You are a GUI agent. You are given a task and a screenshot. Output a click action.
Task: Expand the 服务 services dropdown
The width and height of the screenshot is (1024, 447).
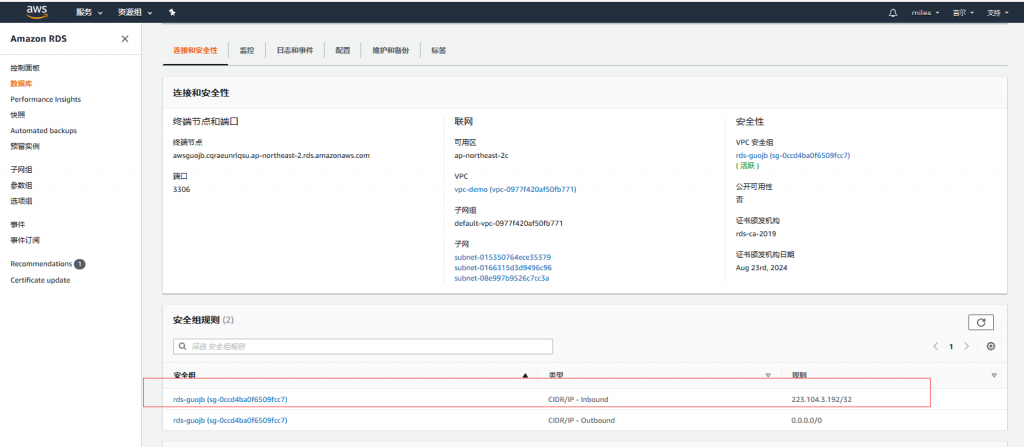[89, 12]
